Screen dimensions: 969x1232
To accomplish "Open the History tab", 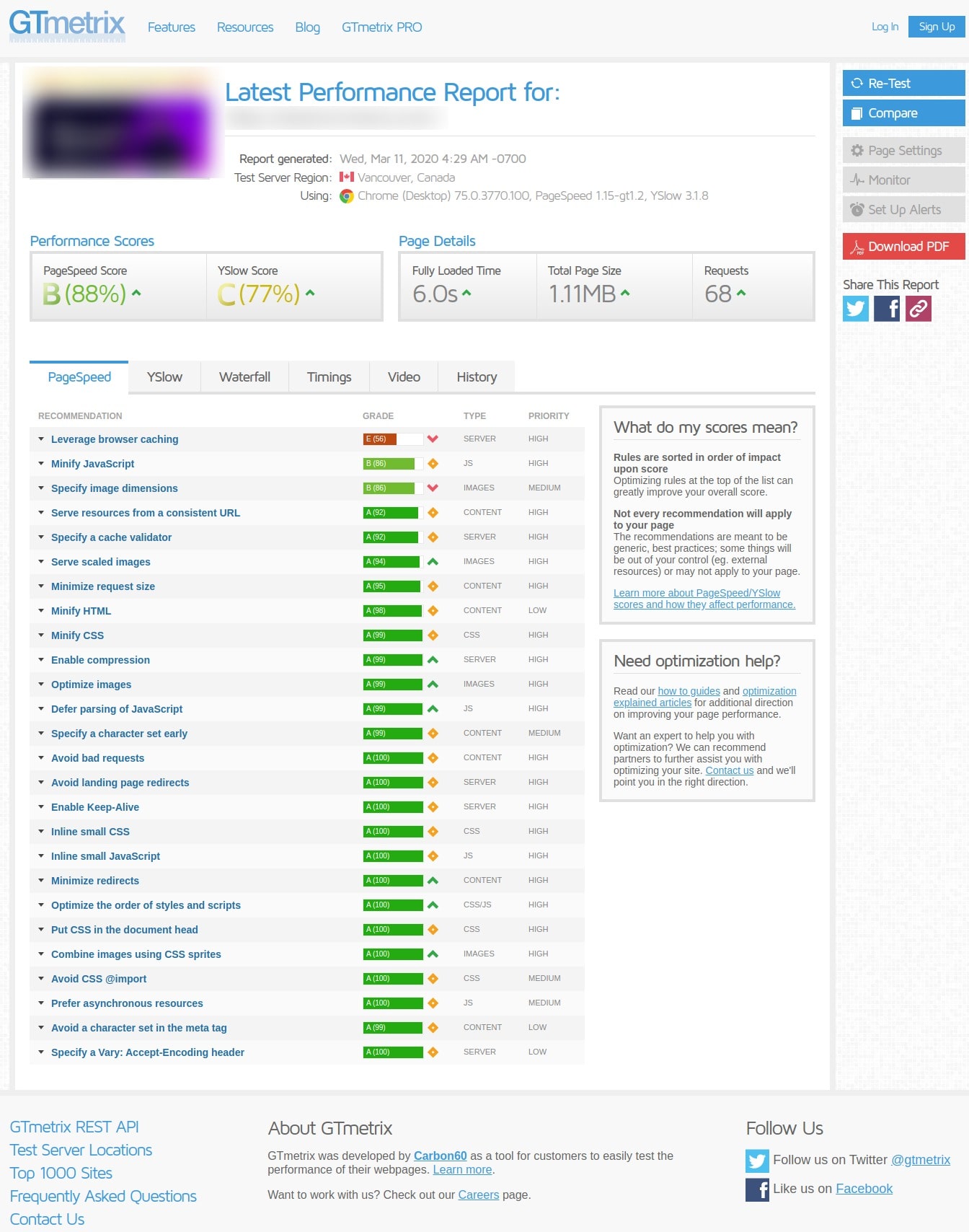I will pyautogui.click(x=477, y=377).
